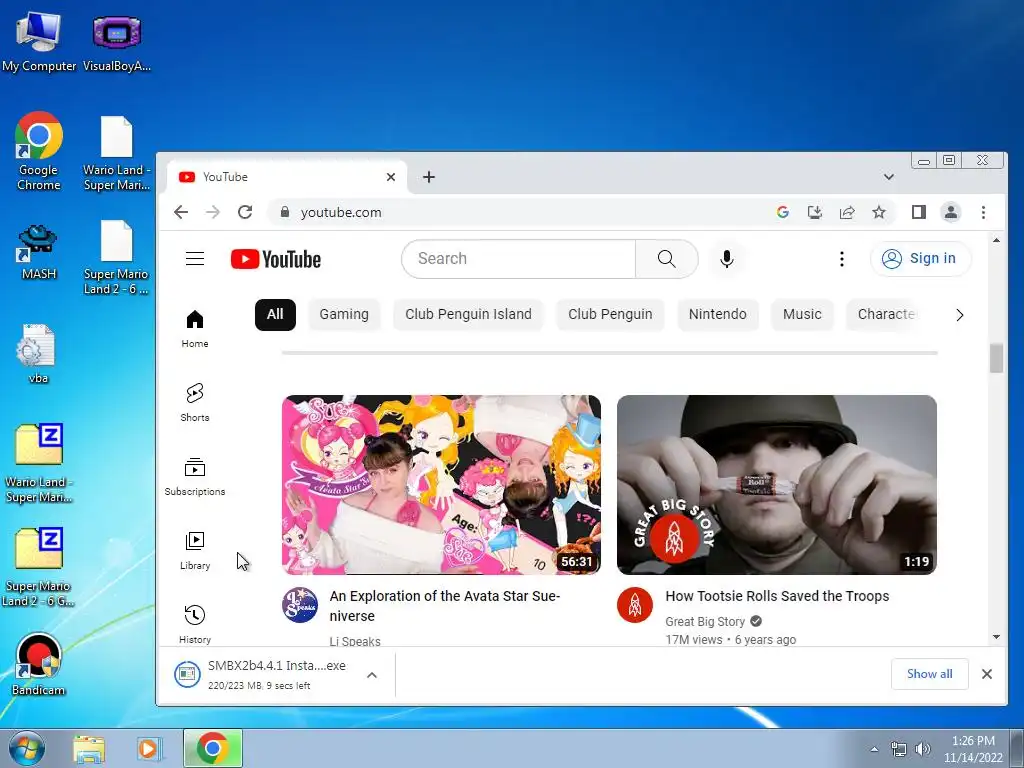This screenshot has width=1024, height=768.
Task: Go back in Chrome
Action: pos(181,212)
